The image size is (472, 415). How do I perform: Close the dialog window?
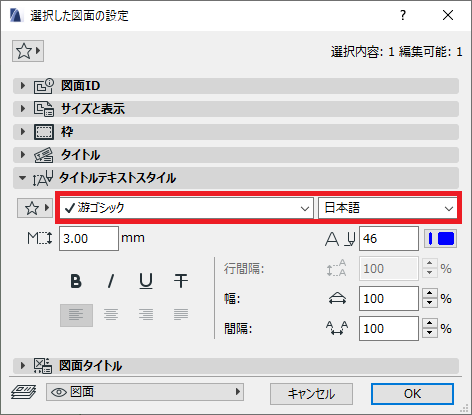(x=448, y=15)
